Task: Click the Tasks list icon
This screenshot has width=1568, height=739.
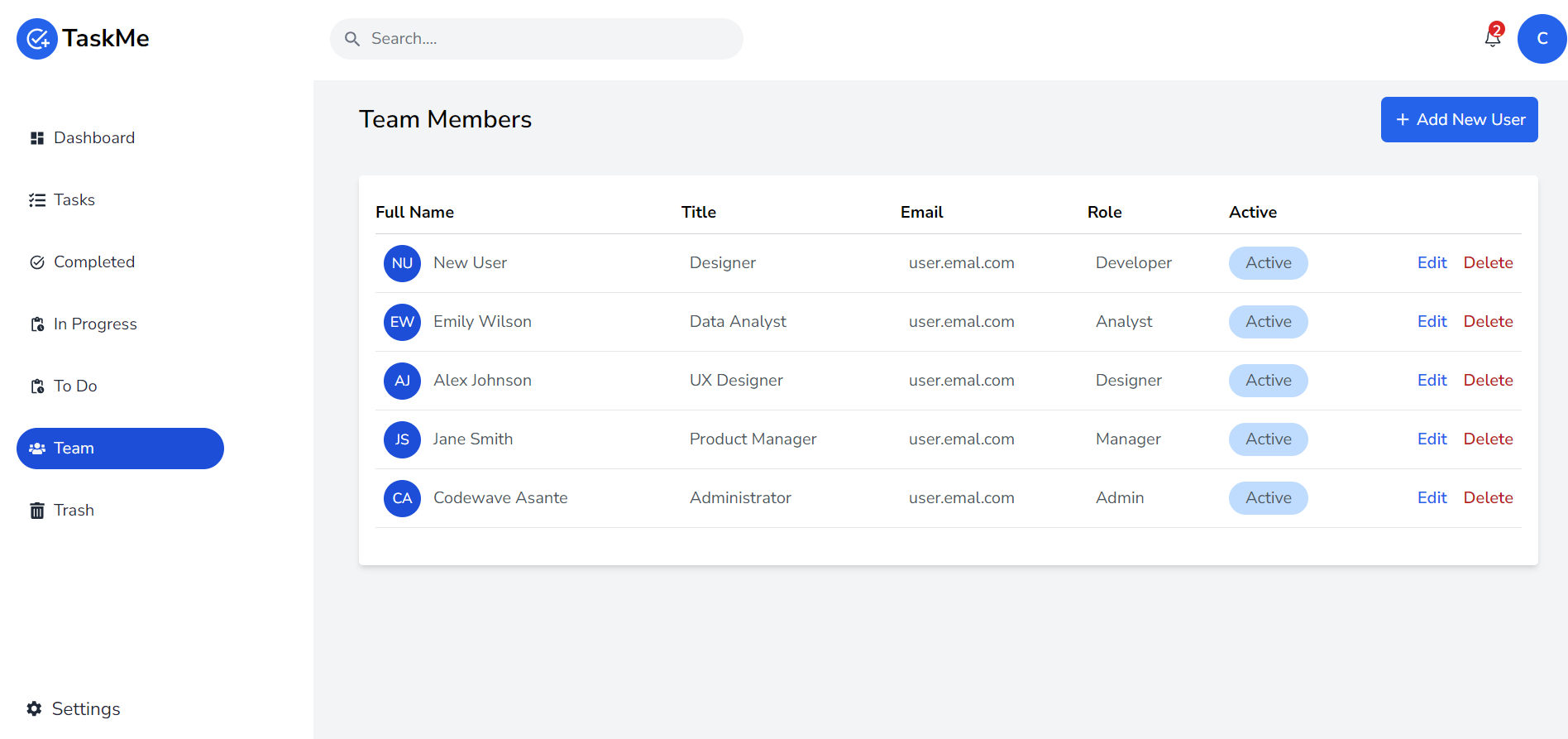Action: coord(37,200)
